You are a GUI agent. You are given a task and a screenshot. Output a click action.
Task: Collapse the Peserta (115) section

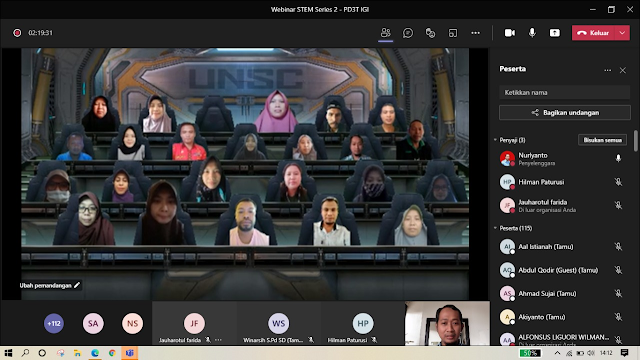[495, 228]
